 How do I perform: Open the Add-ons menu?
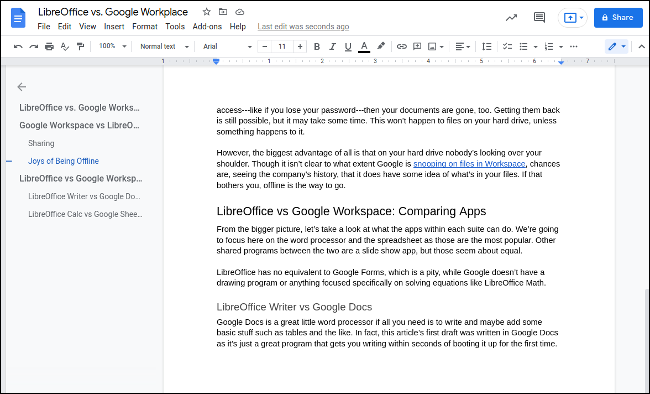point(207,27)
